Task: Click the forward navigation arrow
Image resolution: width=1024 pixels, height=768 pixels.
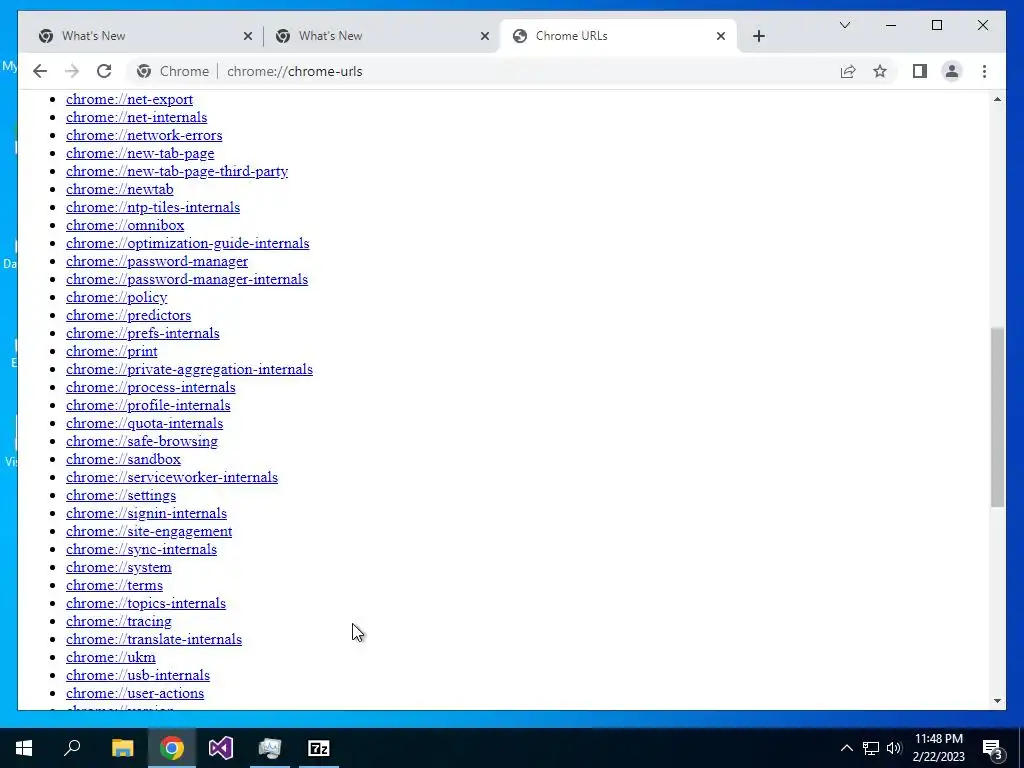Action: [72, 71]
